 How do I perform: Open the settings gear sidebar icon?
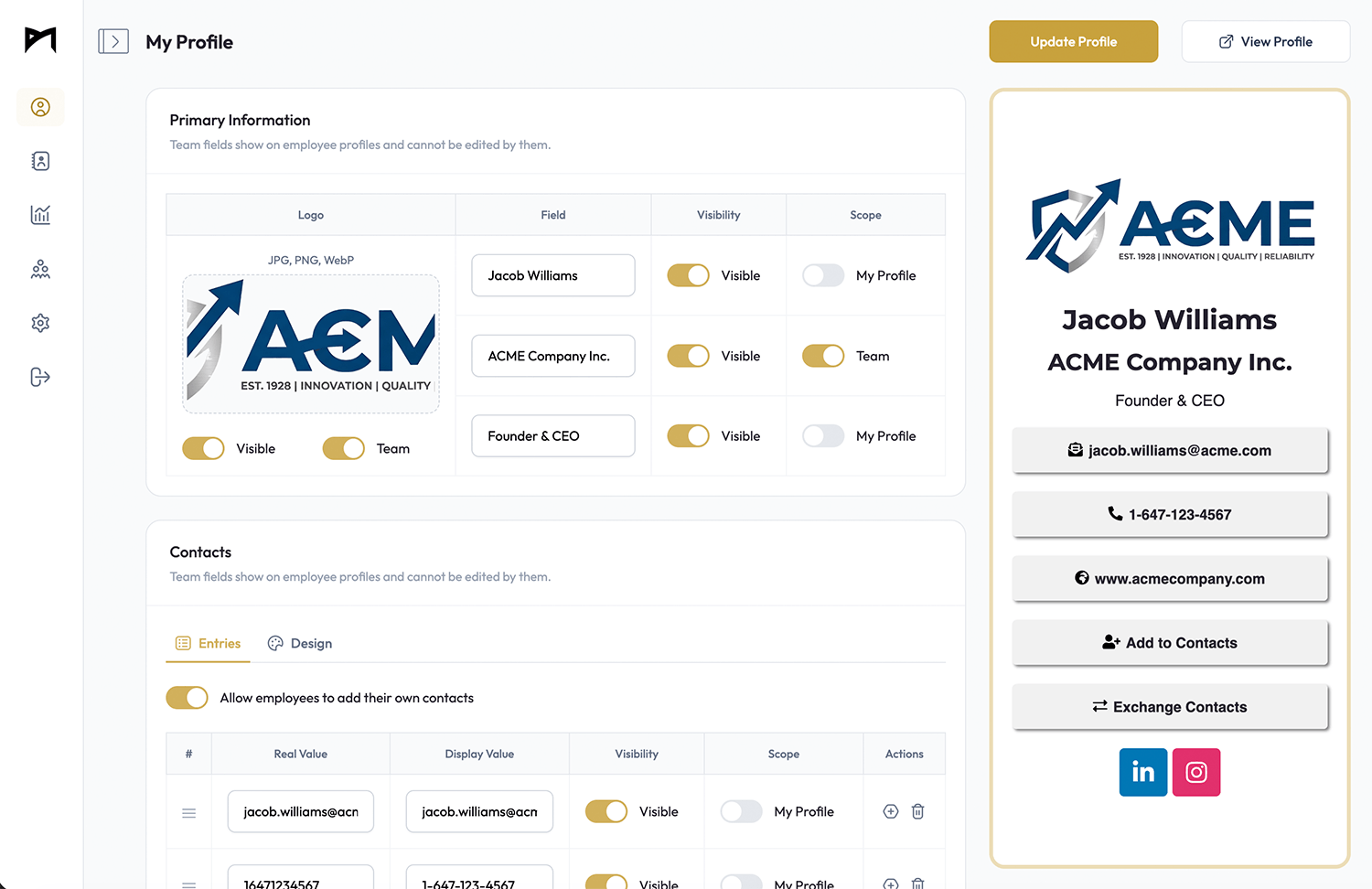click(40, 323)
